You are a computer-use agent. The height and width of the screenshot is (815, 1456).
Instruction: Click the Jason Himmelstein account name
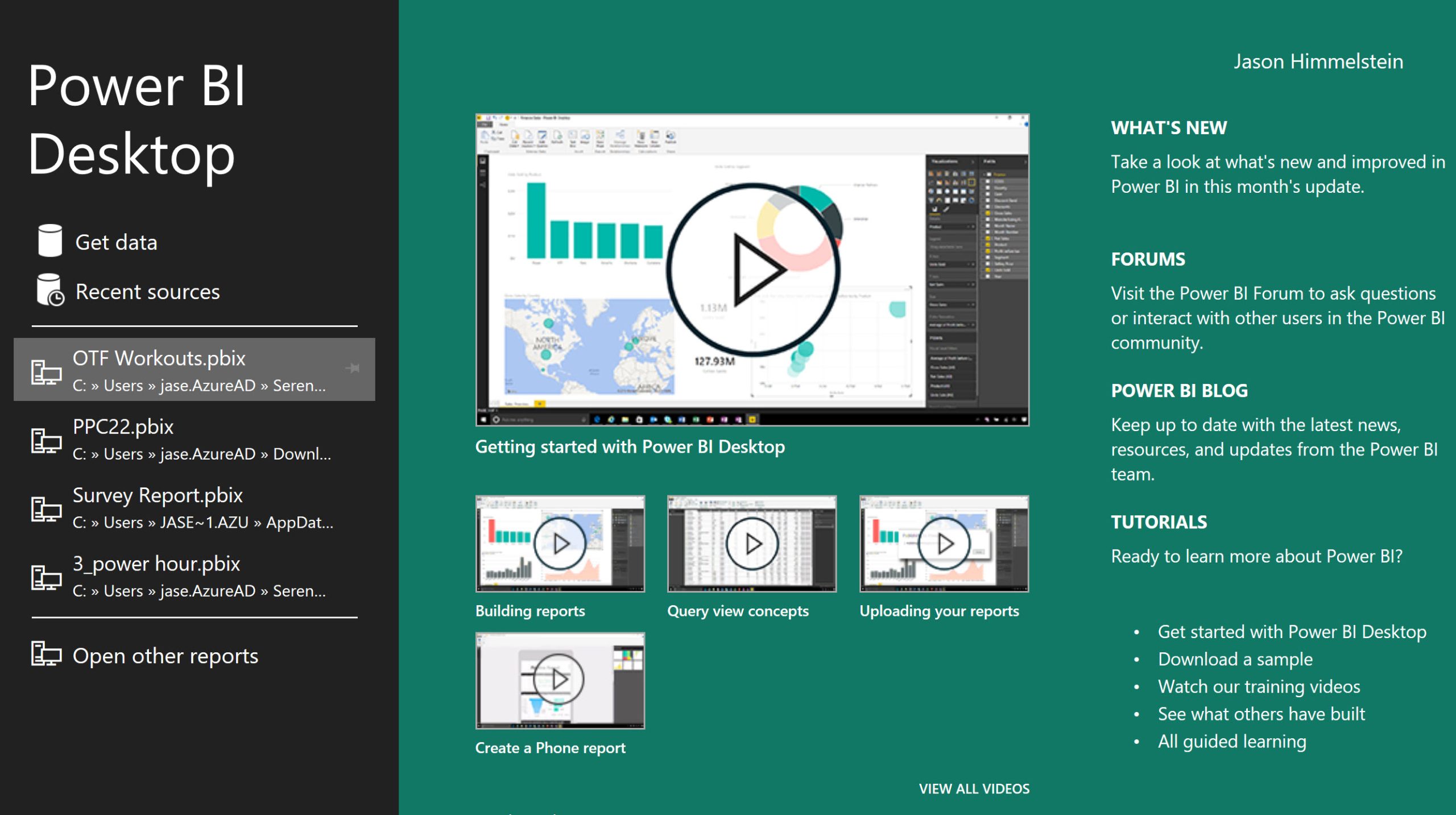(1318, 61)
